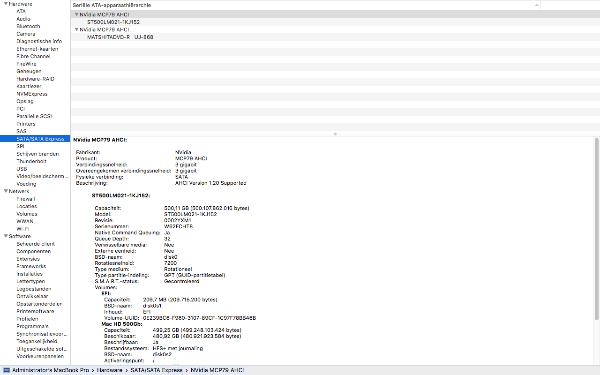Select Toegankelijkheid in sidebar
This screenshot has width=600, height=375.
coord(37,341)
